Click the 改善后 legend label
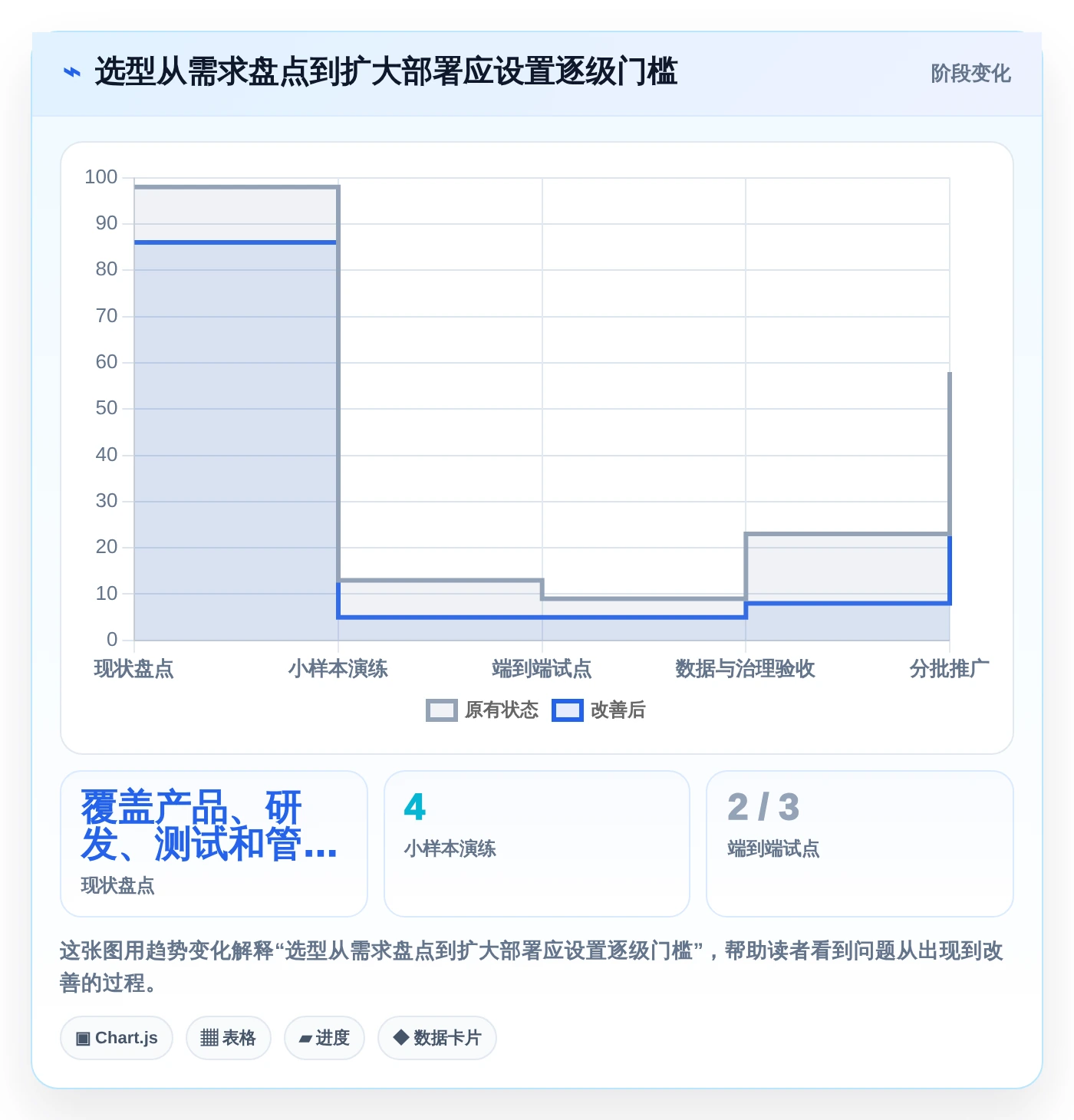This screenshot has height=1120, width=1074. point(618,710)
